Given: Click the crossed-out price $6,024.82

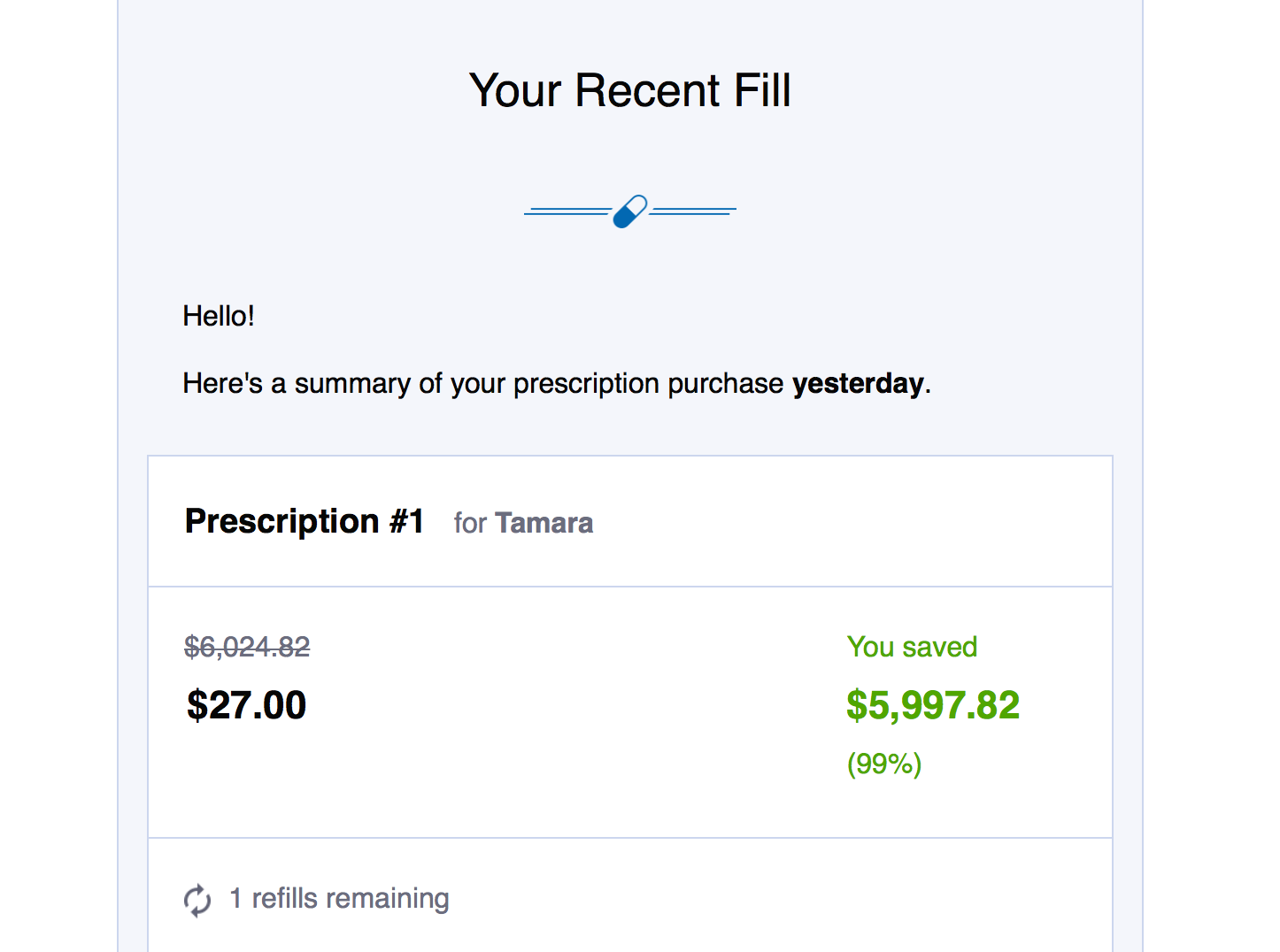Looking at the screenshot, I should coord(247,647).
